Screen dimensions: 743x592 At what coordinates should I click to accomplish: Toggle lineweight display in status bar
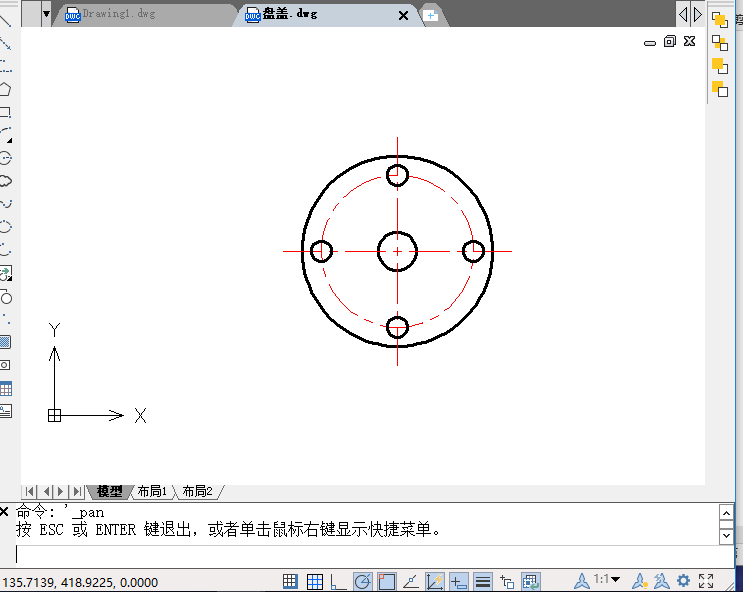coord(482,581)
